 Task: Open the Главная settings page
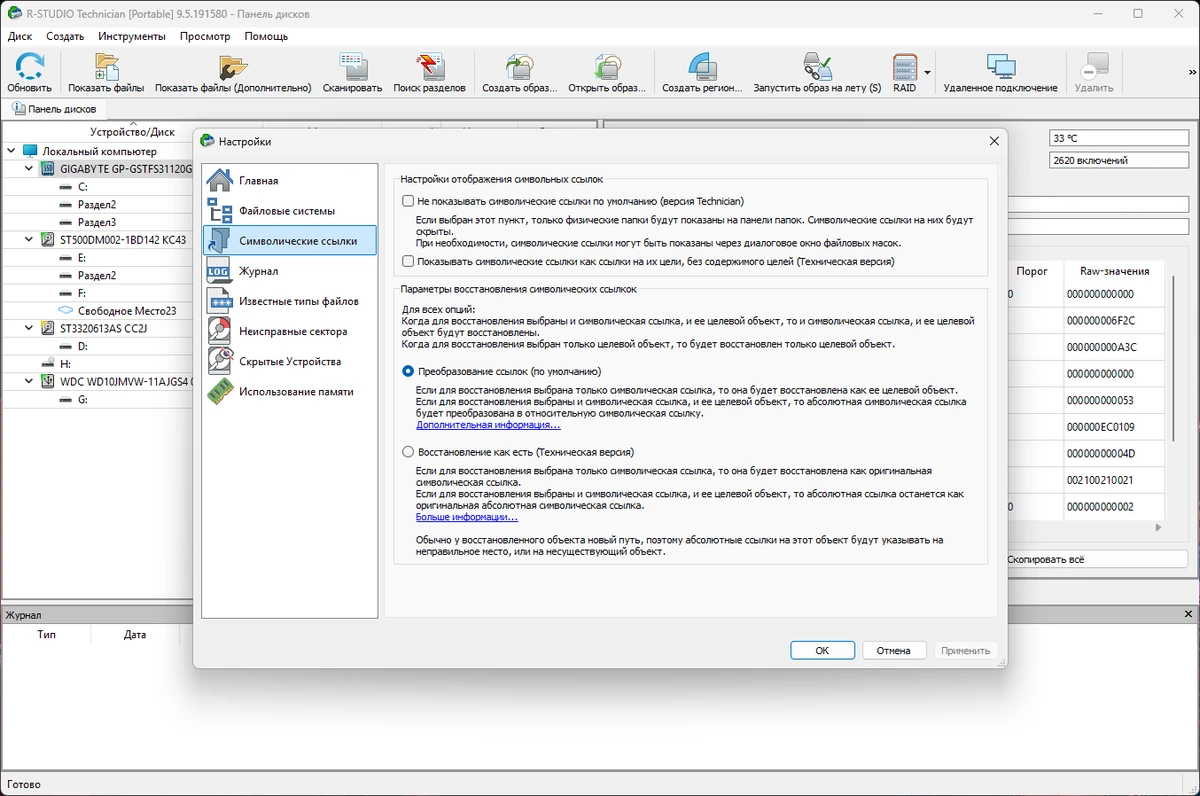click(x=290, y=181)
